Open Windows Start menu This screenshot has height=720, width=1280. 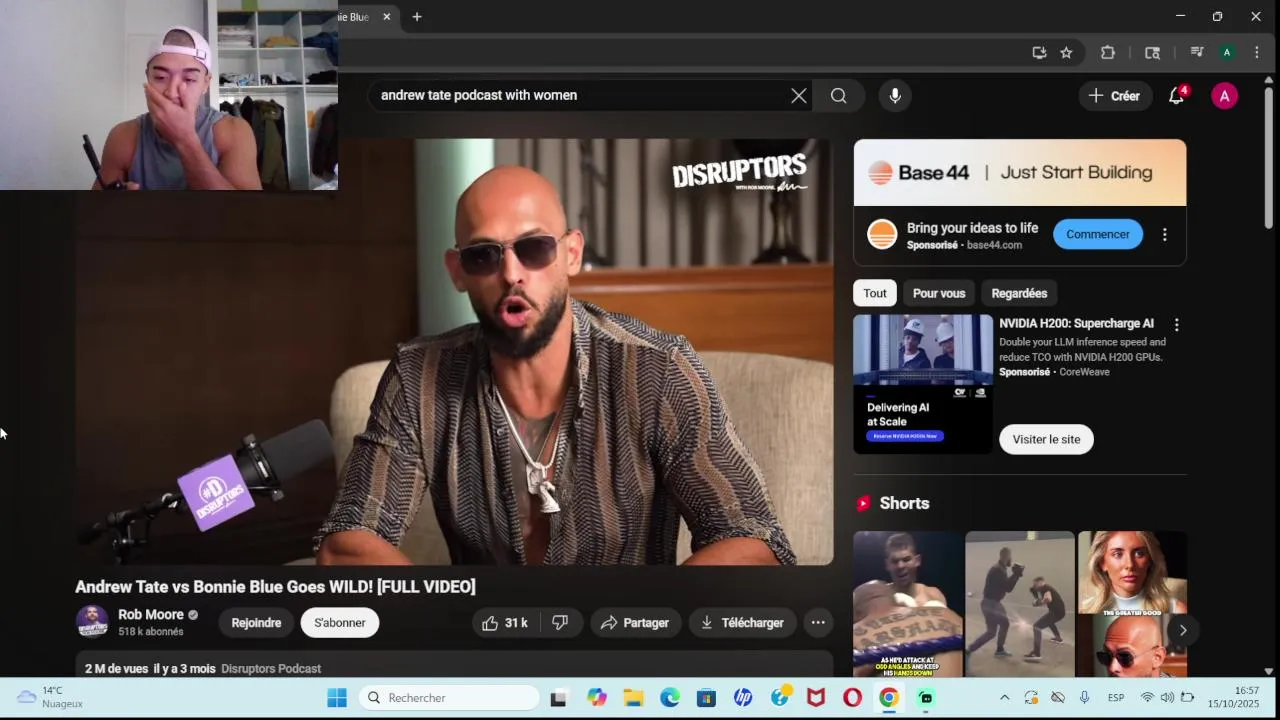tap(337, 698)
